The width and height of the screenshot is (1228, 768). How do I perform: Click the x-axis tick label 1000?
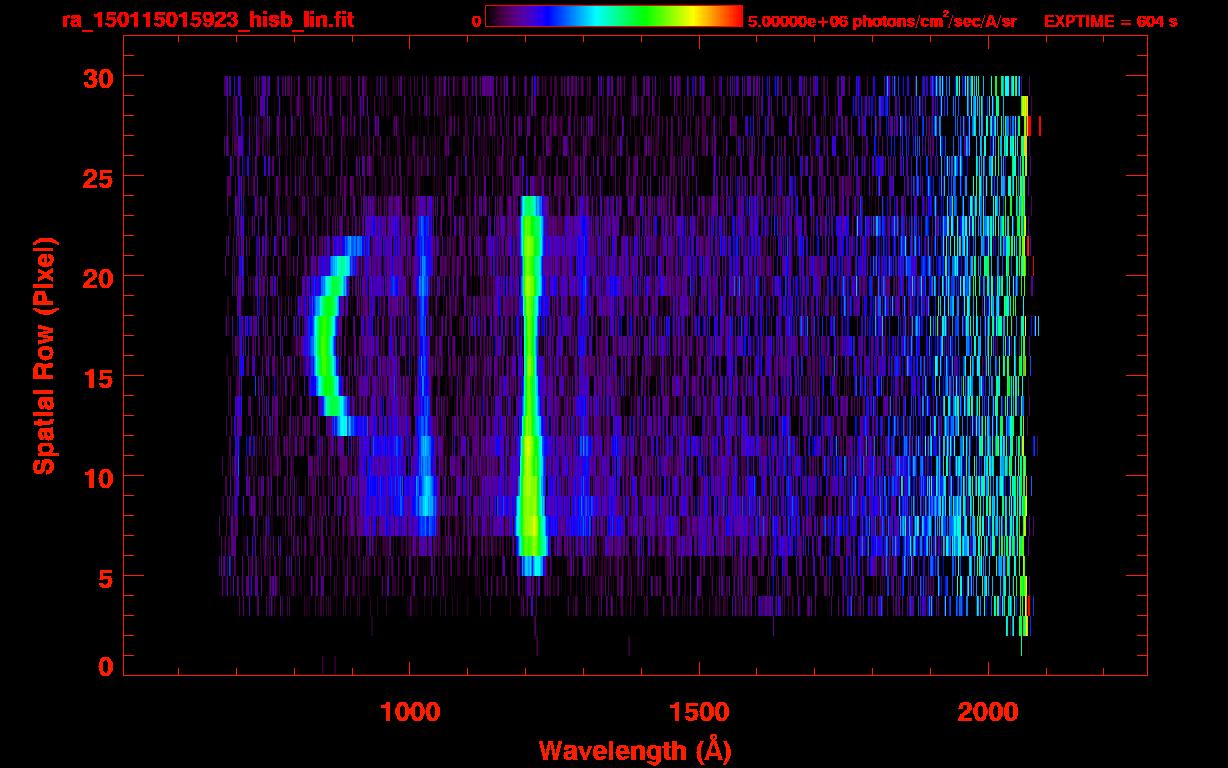pos(410,711)
